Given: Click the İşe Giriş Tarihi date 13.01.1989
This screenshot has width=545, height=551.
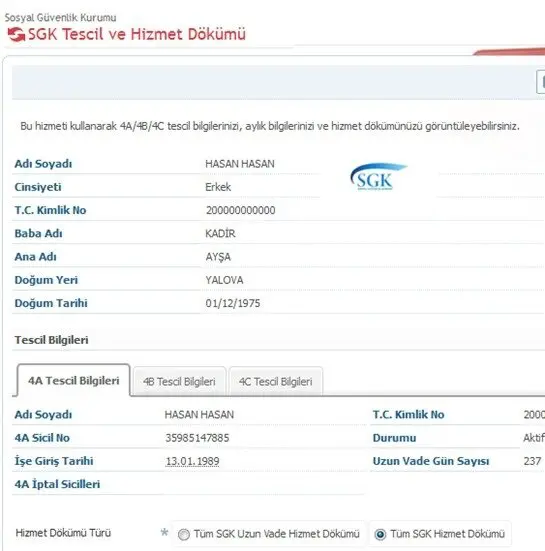Looking at the screenshot, I should click(193, 461).
